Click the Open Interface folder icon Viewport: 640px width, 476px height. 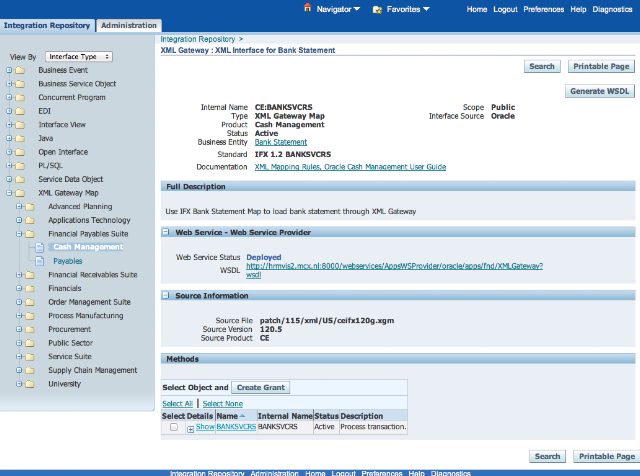[x=20, y=152]
